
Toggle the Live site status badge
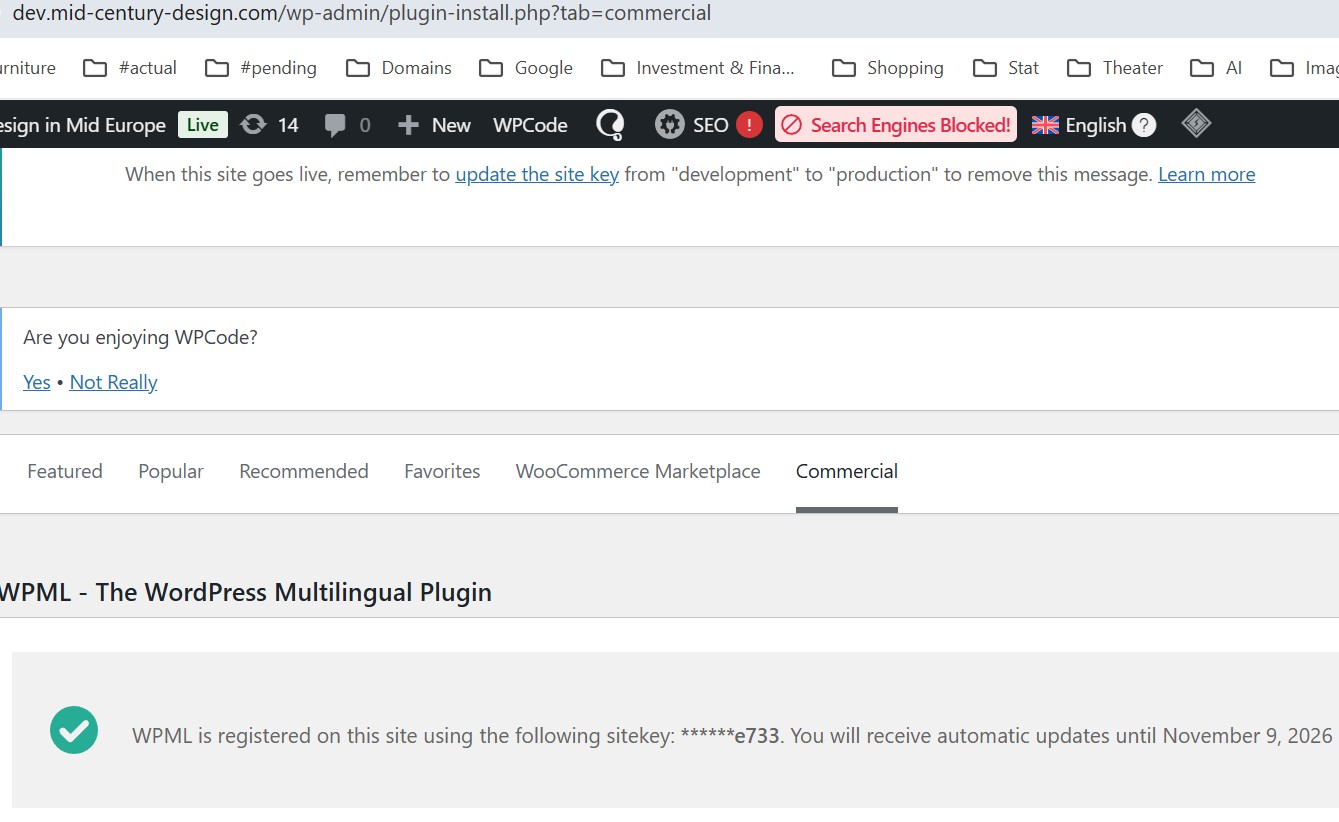pos(203,125)
